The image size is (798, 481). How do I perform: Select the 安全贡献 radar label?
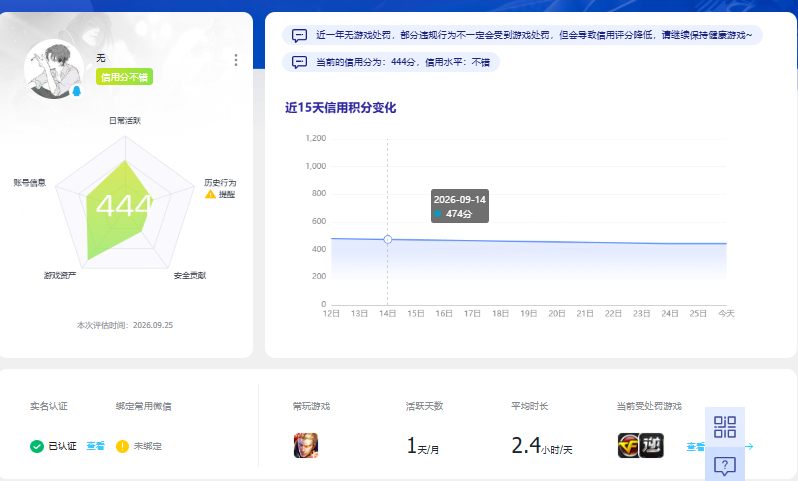click(x=190, y=275)
